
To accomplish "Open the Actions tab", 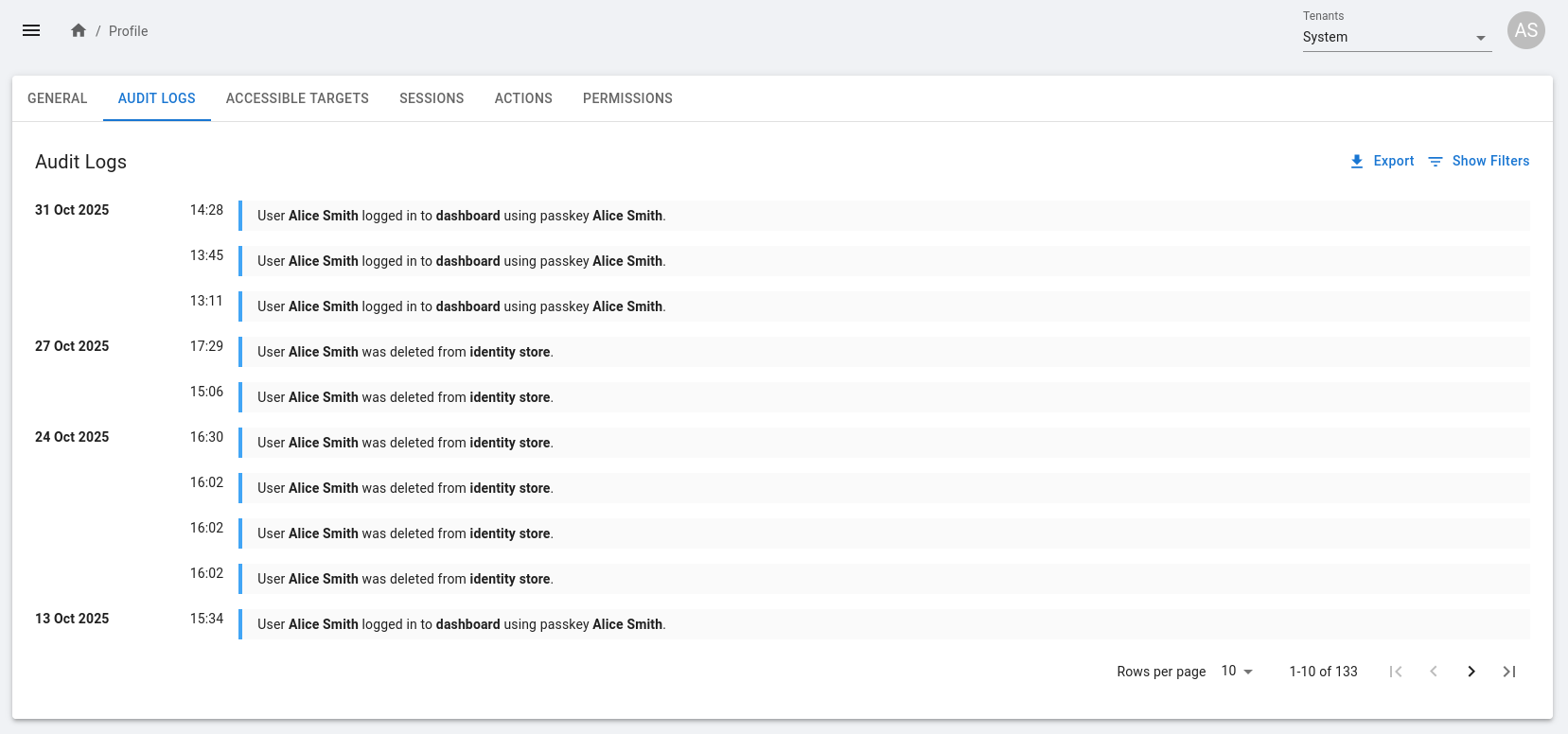I will [x=523, y=98].
